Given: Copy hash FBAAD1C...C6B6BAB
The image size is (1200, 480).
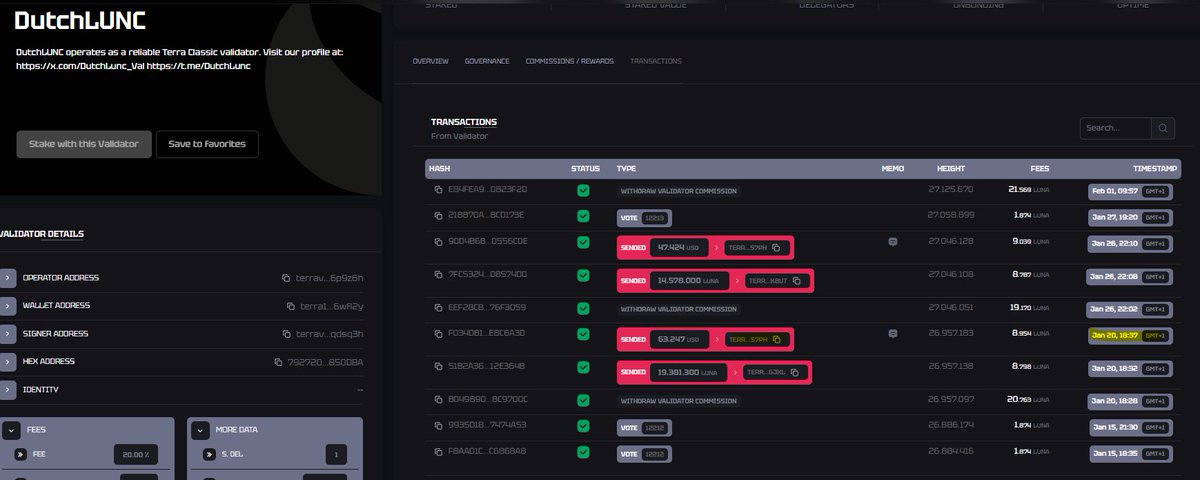Looking at the screenshot, I should (x=438, y=452).
